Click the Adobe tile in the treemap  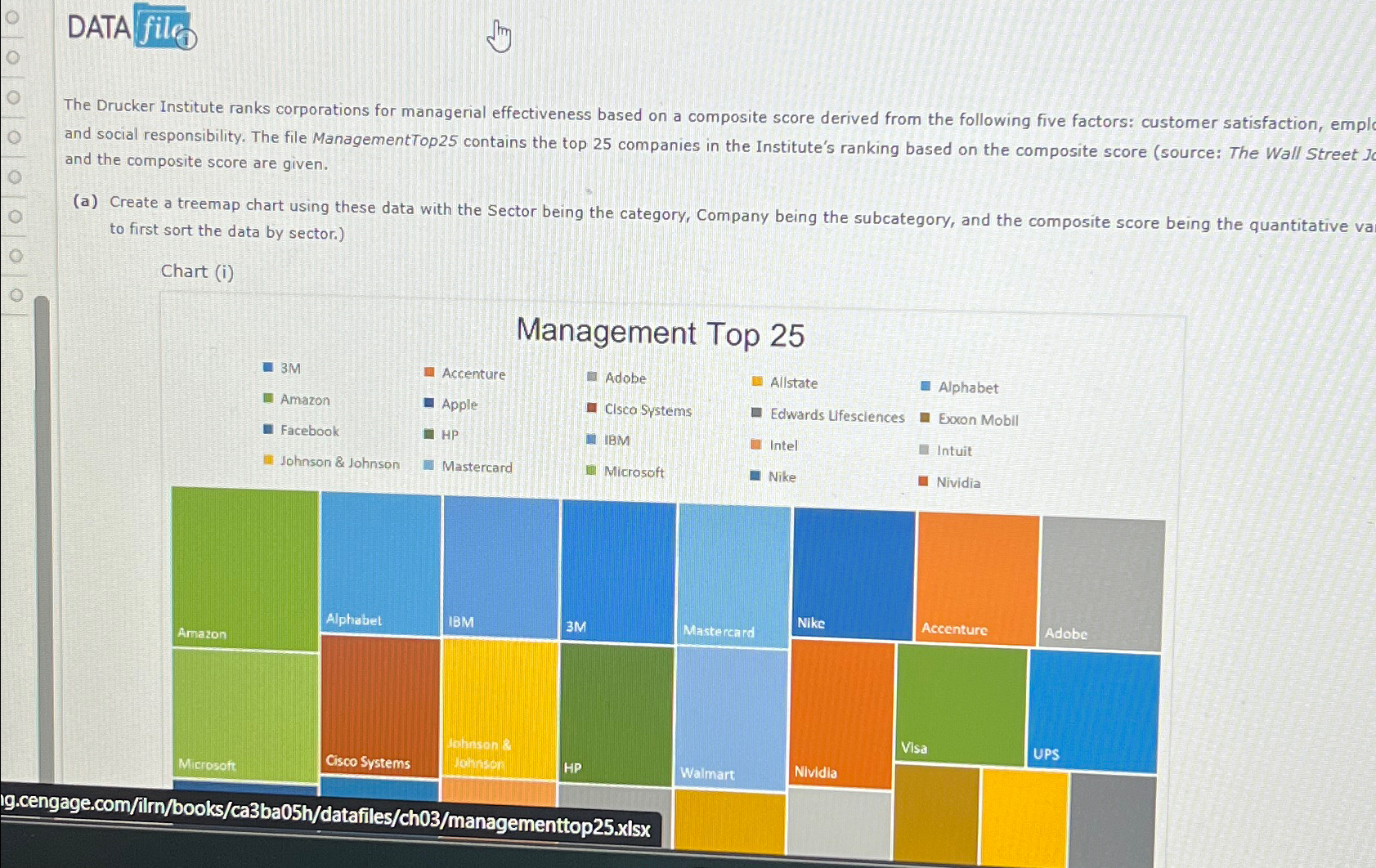tap(1103, 584)
